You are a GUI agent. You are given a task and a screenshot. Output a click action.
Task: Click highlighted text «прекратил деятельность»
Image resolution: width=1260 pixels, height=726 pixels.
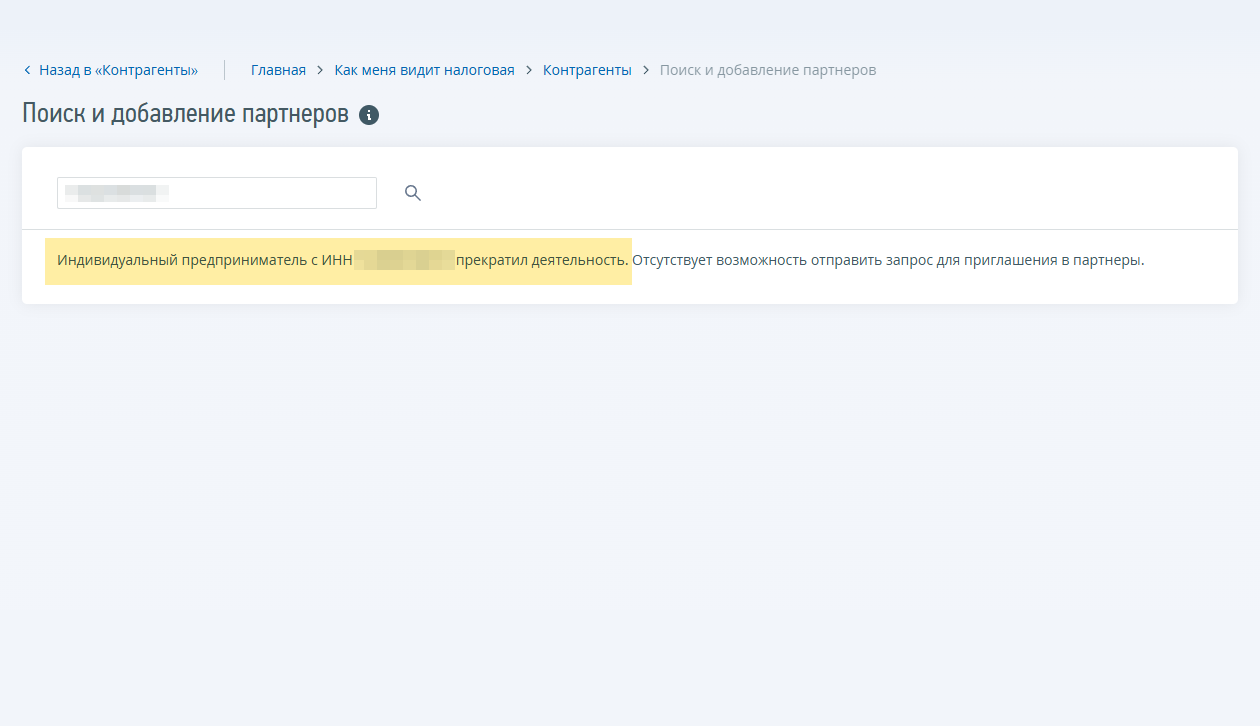pos(541,261)
